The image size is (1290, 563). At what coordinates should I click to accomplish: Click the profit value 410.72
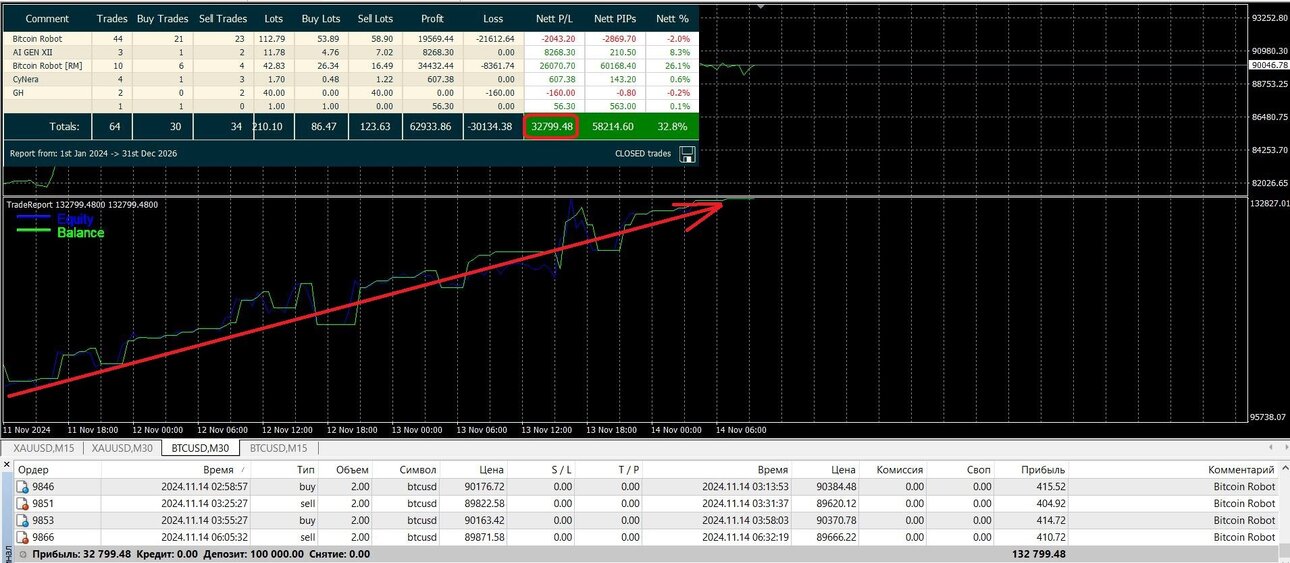click(1050, 538)
